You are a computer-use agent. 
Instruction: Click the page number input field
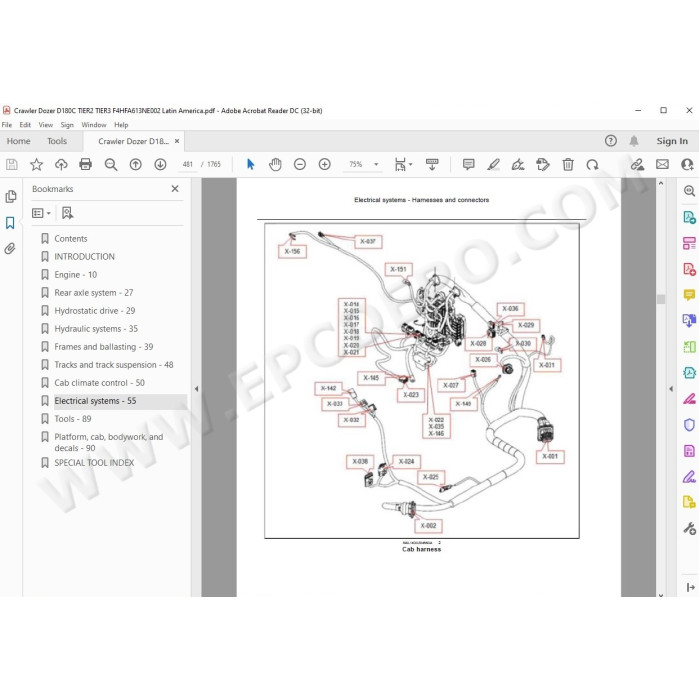coord(187,165)
